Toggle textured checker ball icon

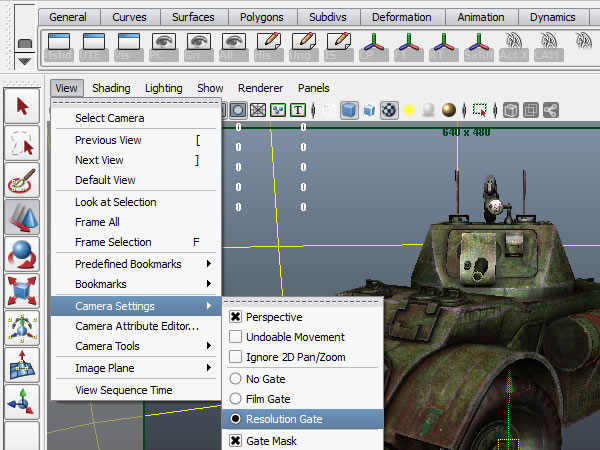(389, 111)
